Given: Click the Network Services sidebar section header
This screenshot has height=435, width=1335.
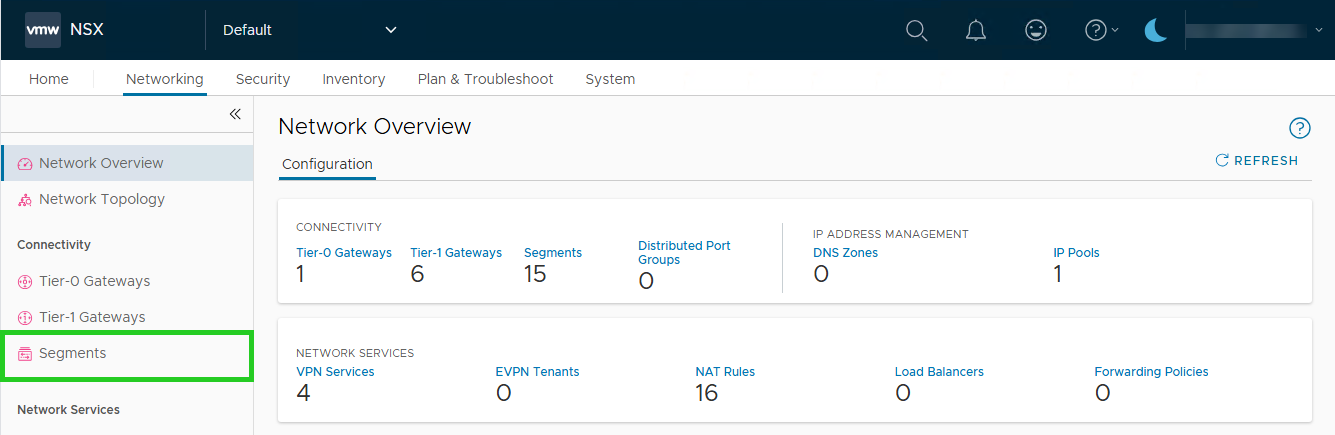Looking at the screenshot, I should 68,410.
